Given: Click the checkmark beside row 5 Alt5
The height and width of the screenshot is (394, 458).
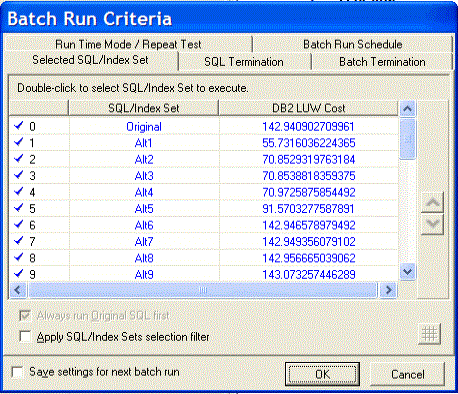Looking at the screenshot, I should [19, 208].
